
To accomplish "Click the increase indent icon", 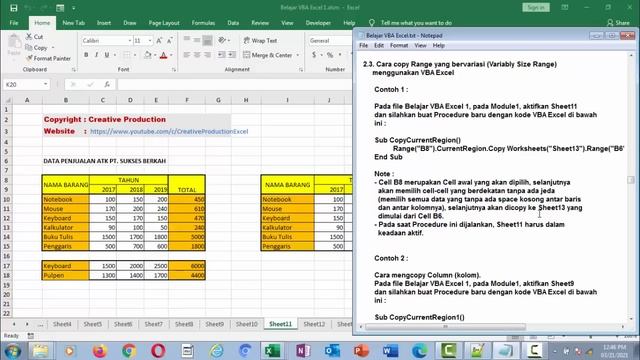I will tap(231, 55).
